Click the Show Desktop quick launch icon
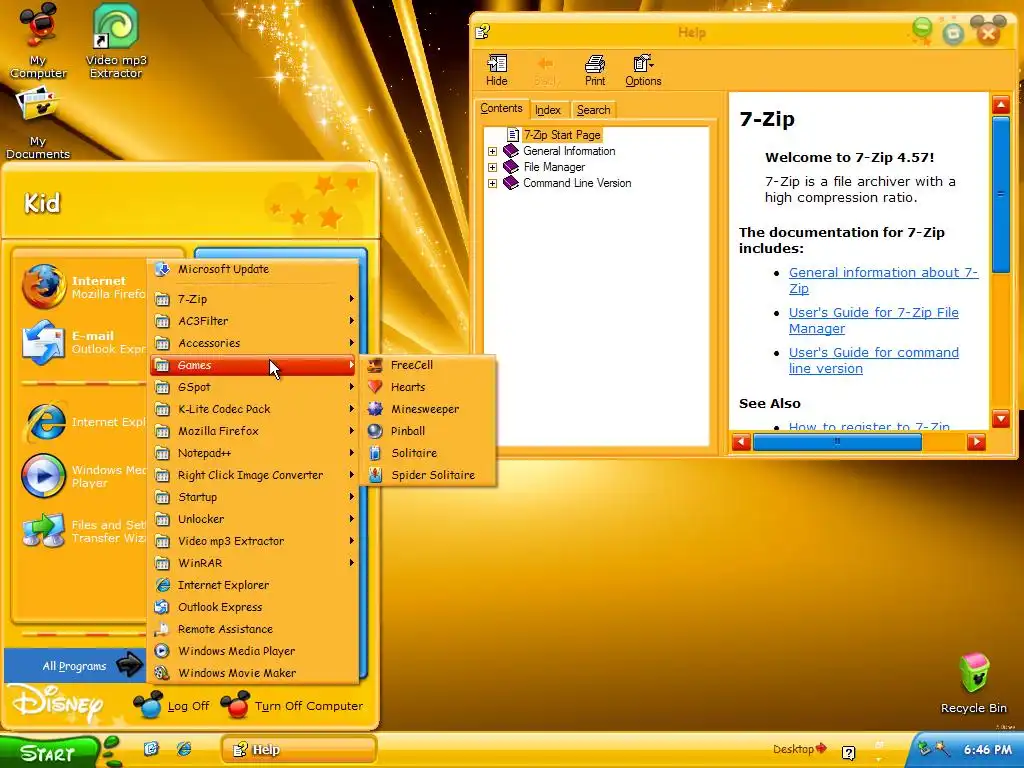The height and width of the screenshot is (768, 1024). pos(151,748)
